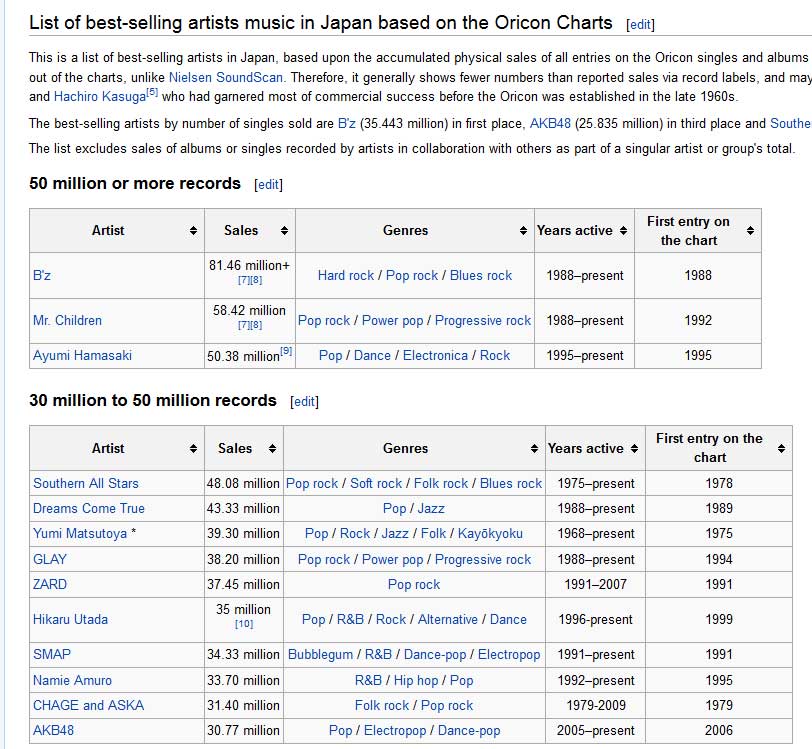The width and height of the screenshot is (812, 749).
Task: Open GLAY artist link
Action: pyautogui.click(x=50, y=559)
